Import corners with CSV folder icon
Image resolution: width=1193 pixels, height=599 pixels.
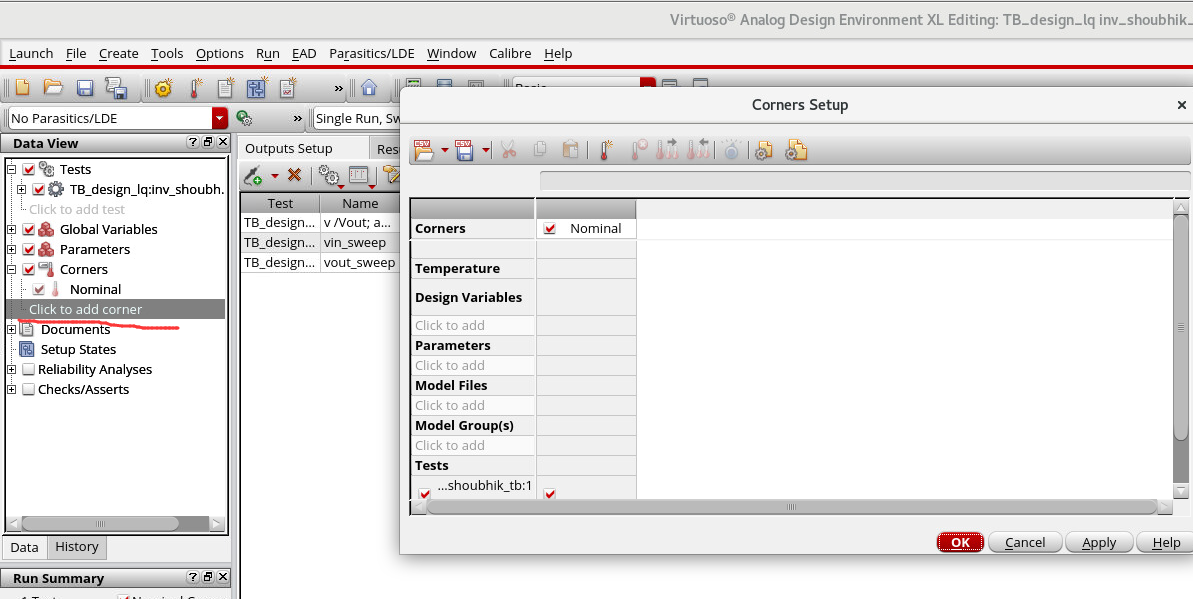coord(424,150)
